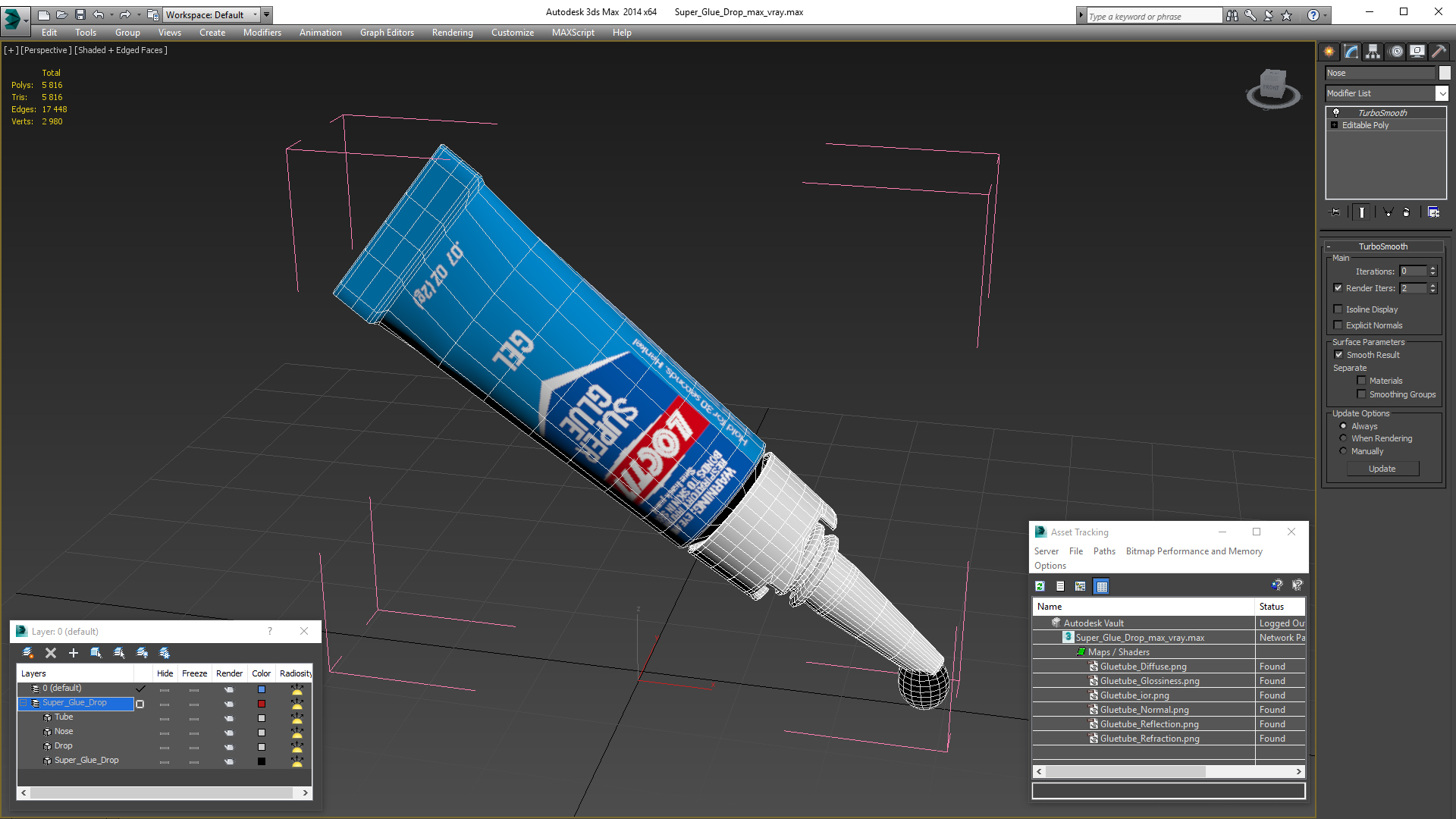
Task: Open the Help icon dropdown arrow
Action: 1326,15
